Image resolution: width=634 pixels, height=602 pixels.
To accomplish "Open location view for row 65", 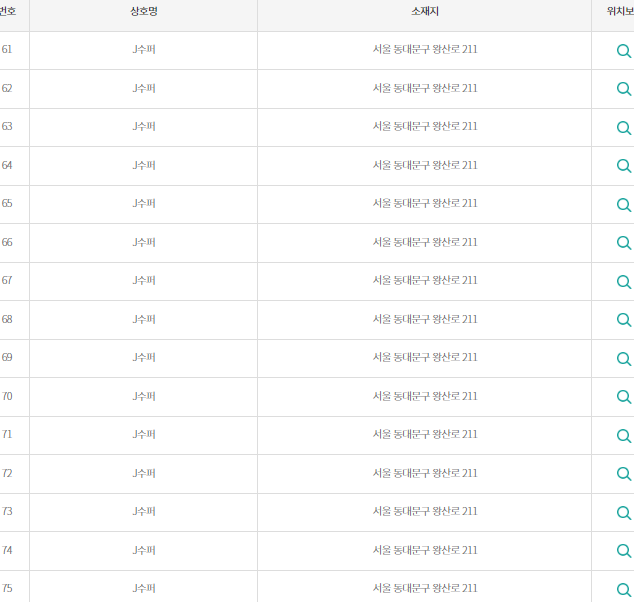I will (x=624, y=205).
